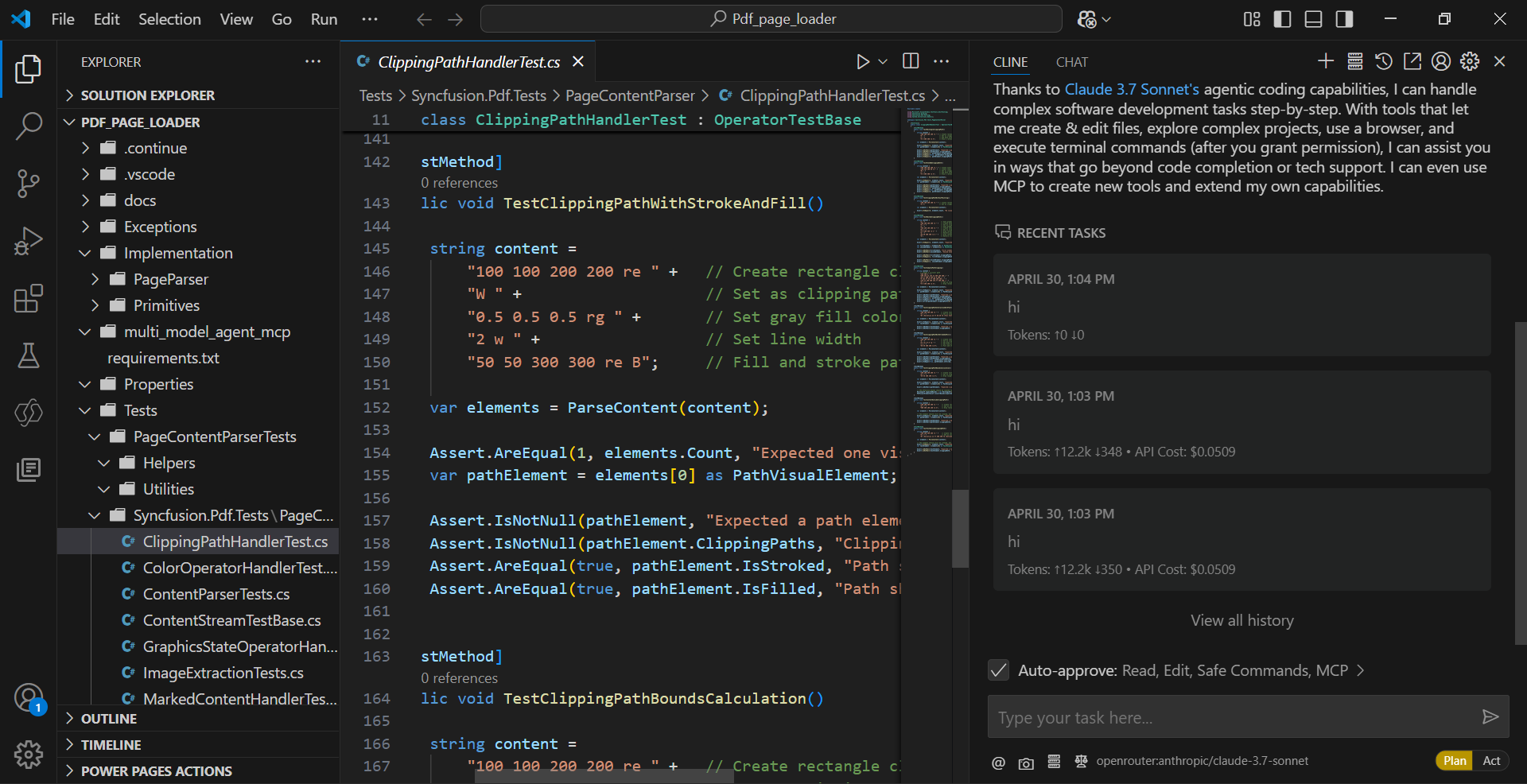This screenshot has height=784, width=1527.
Task: Open Source Control view
Action: point(29,183)
